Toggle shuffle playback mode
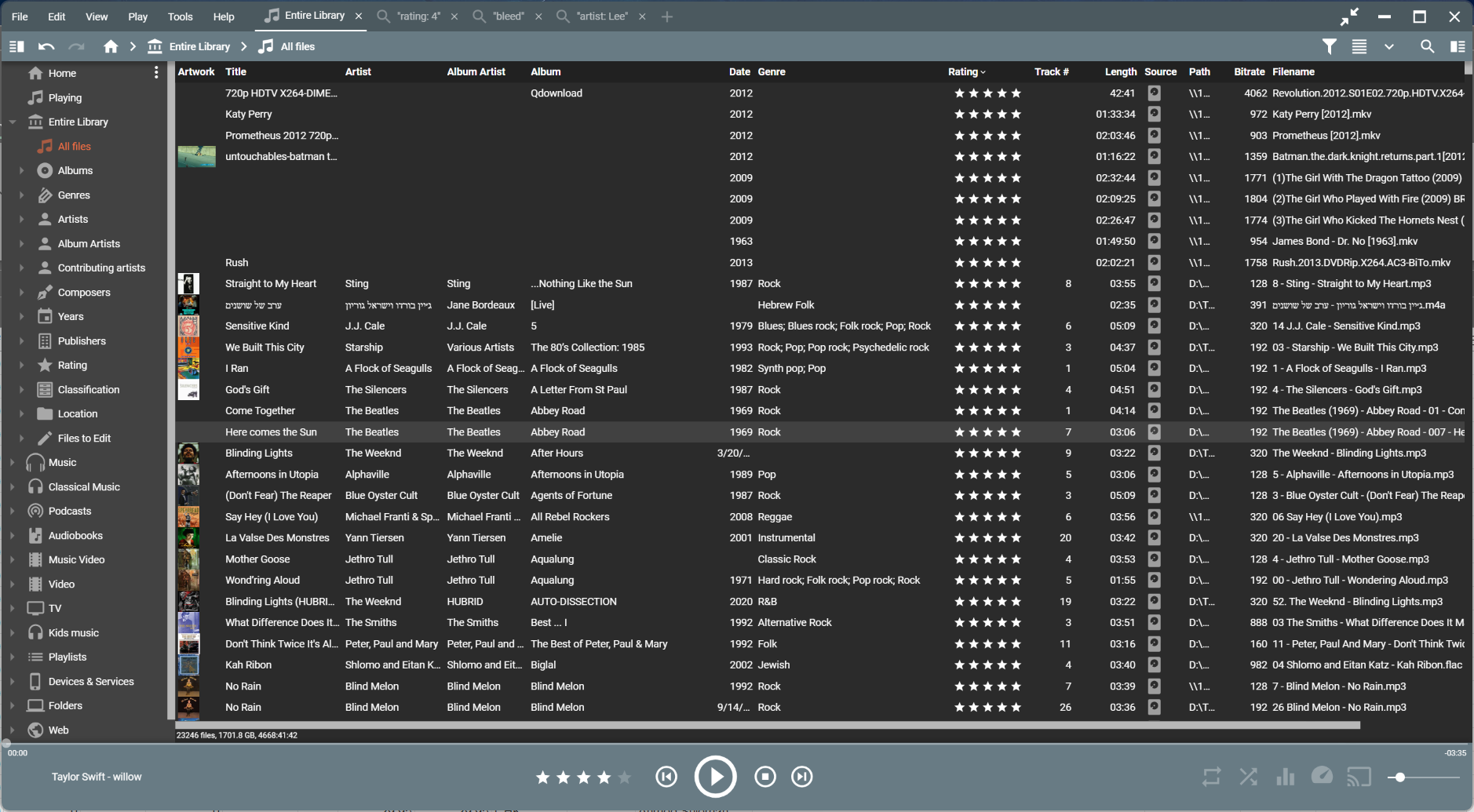1474x812 pixels. (1248, 777)
